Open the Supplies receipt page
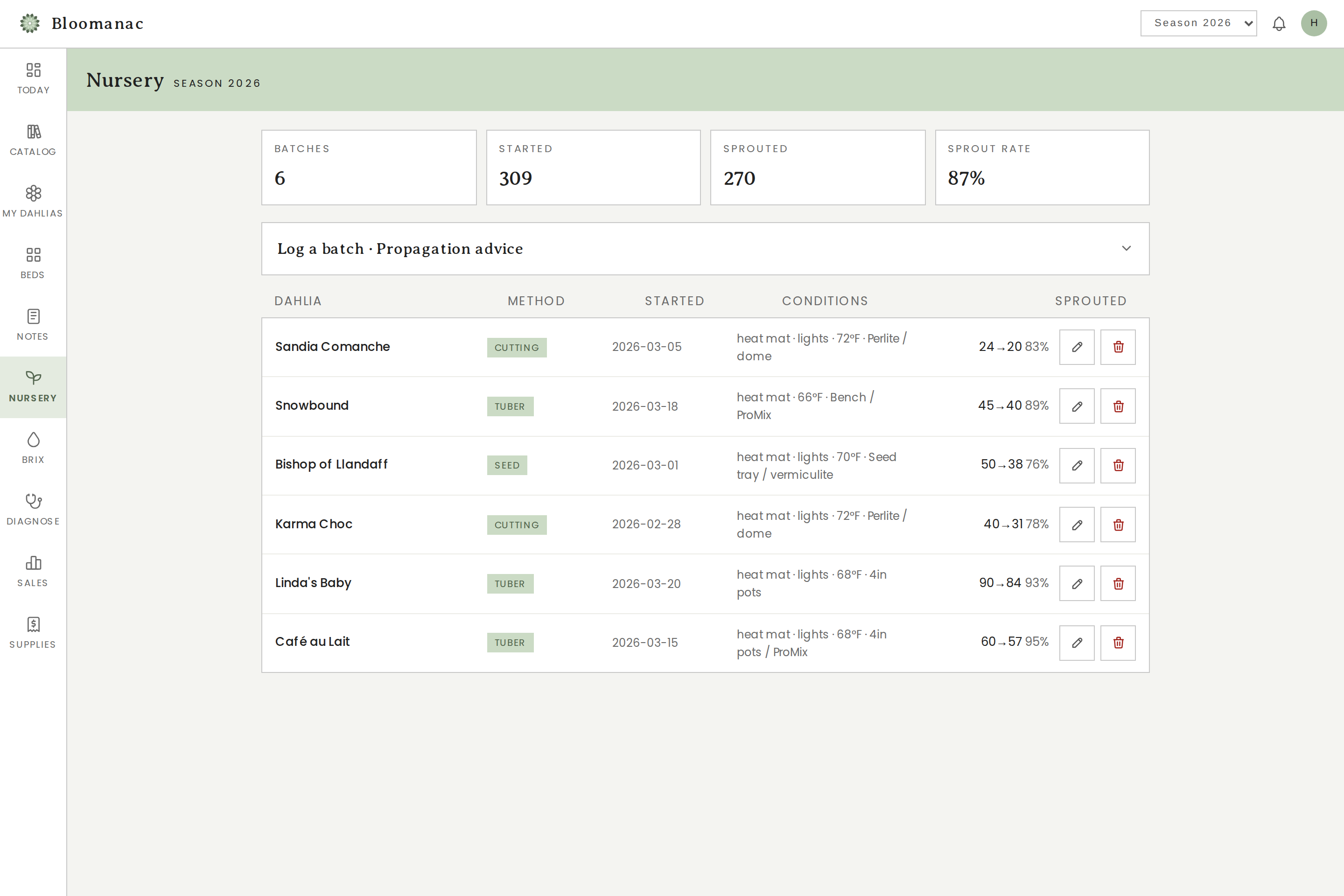This screenshot has height=896, width=1344. click(x=33, y=634)
